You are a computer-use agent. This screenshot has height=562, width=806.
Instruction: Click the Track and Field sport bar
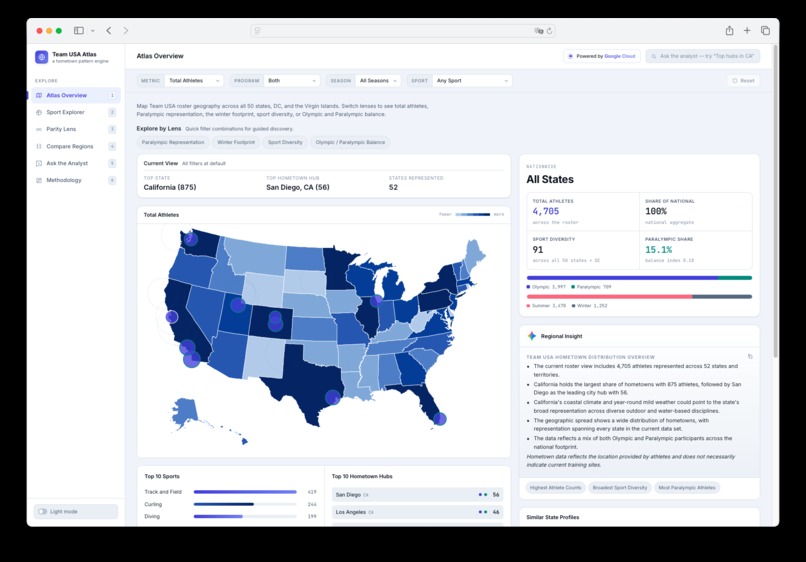coord(245,492)
